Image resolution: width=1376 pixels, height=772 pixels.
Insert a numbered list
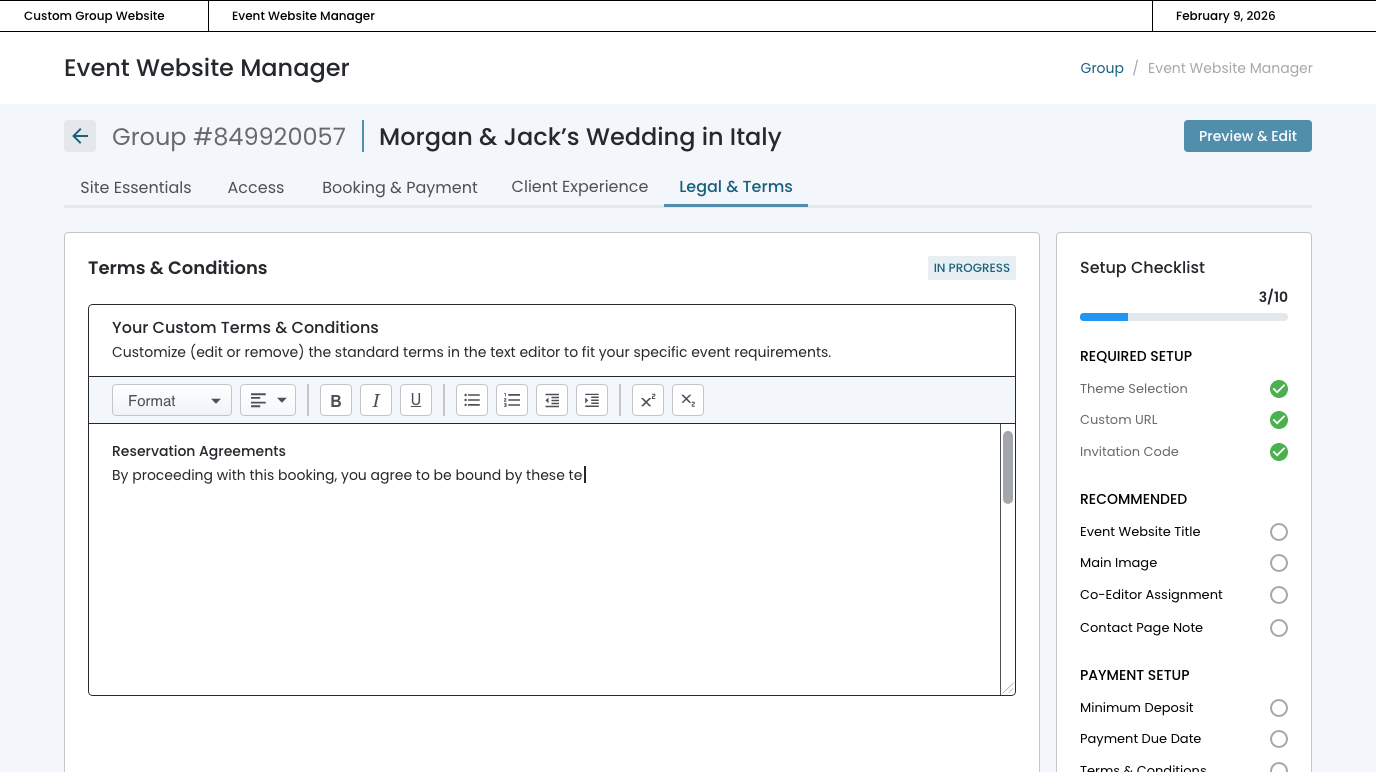512,400
